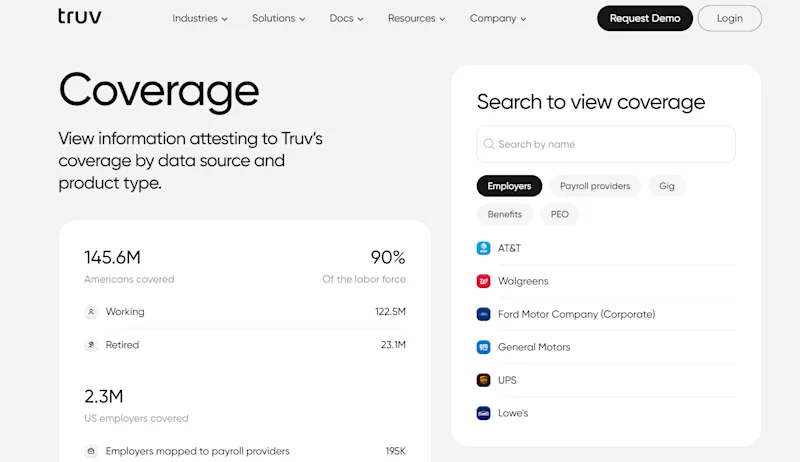Click the Lowe's logo icon
The width and height of the screenshot is (800, 462).
coord(483,413)
